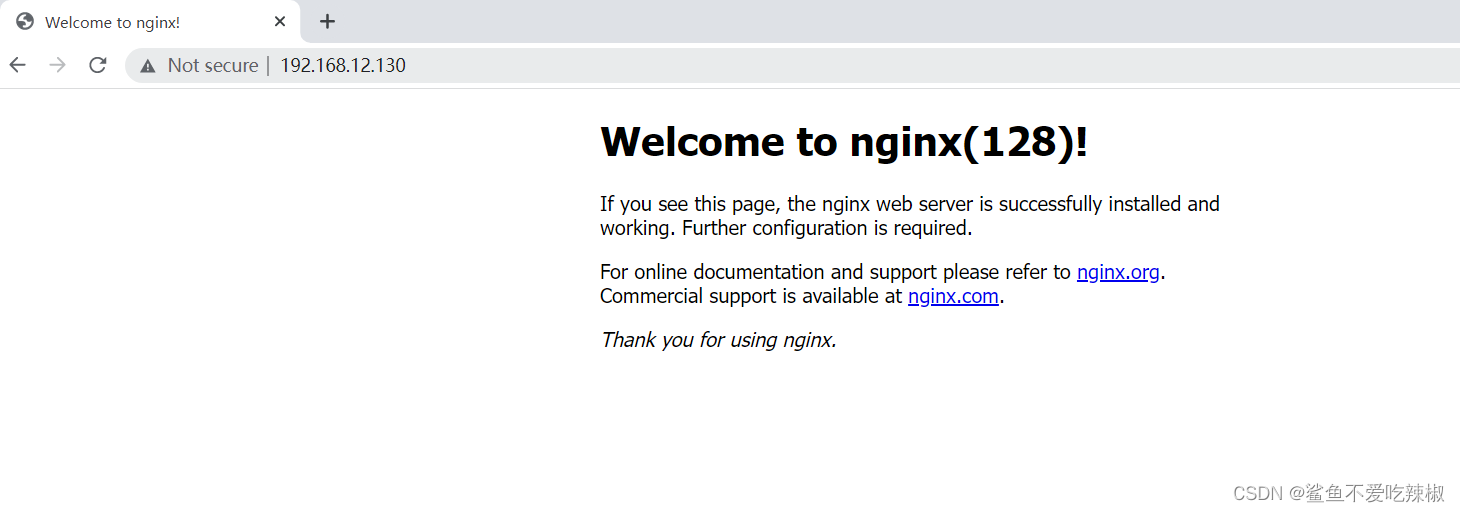1460x512 pixels.
Task: Go back to the previous page
Action: [x=18, y=65]
